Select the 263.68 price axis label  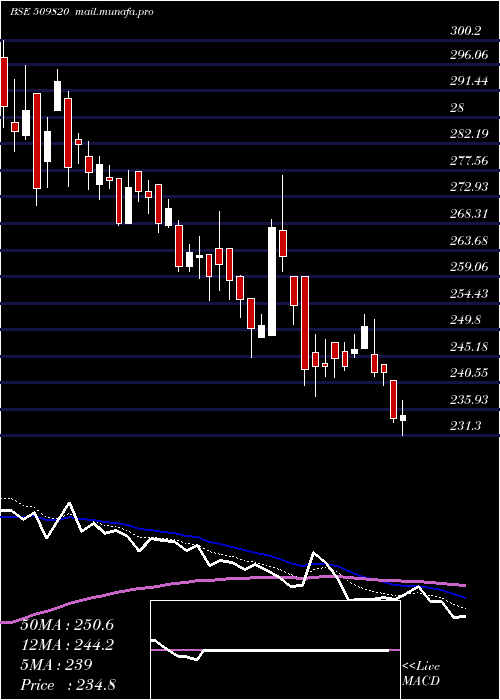[468, 241]
